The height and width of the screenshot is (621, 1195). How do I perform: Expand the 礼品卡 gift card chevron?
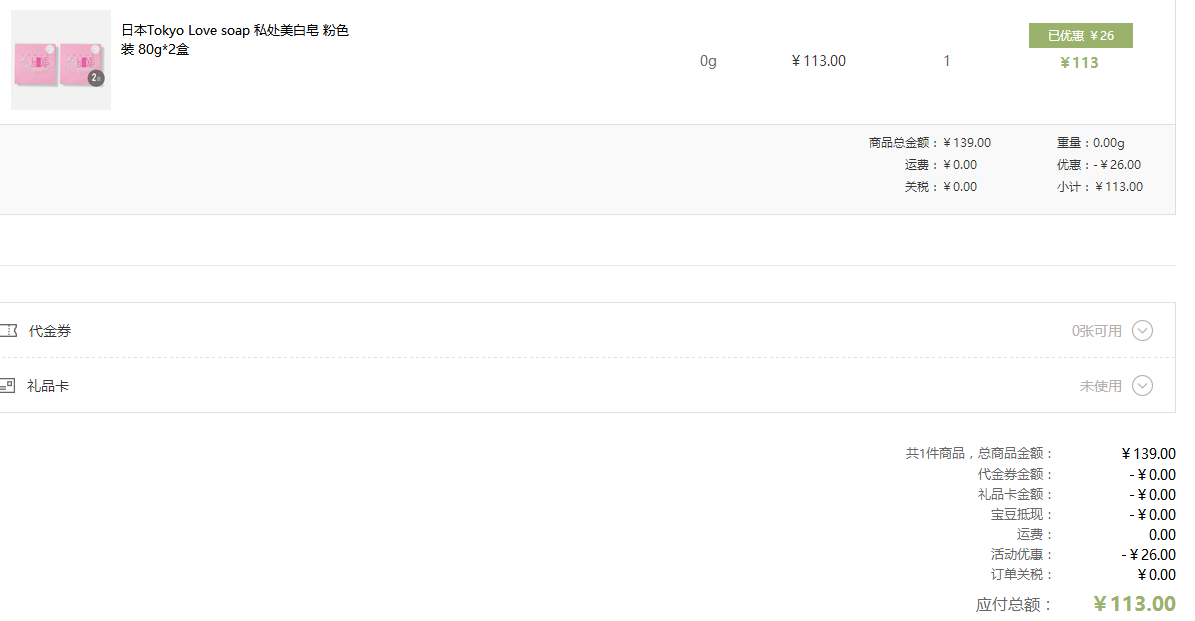(x=1142, y=385)
